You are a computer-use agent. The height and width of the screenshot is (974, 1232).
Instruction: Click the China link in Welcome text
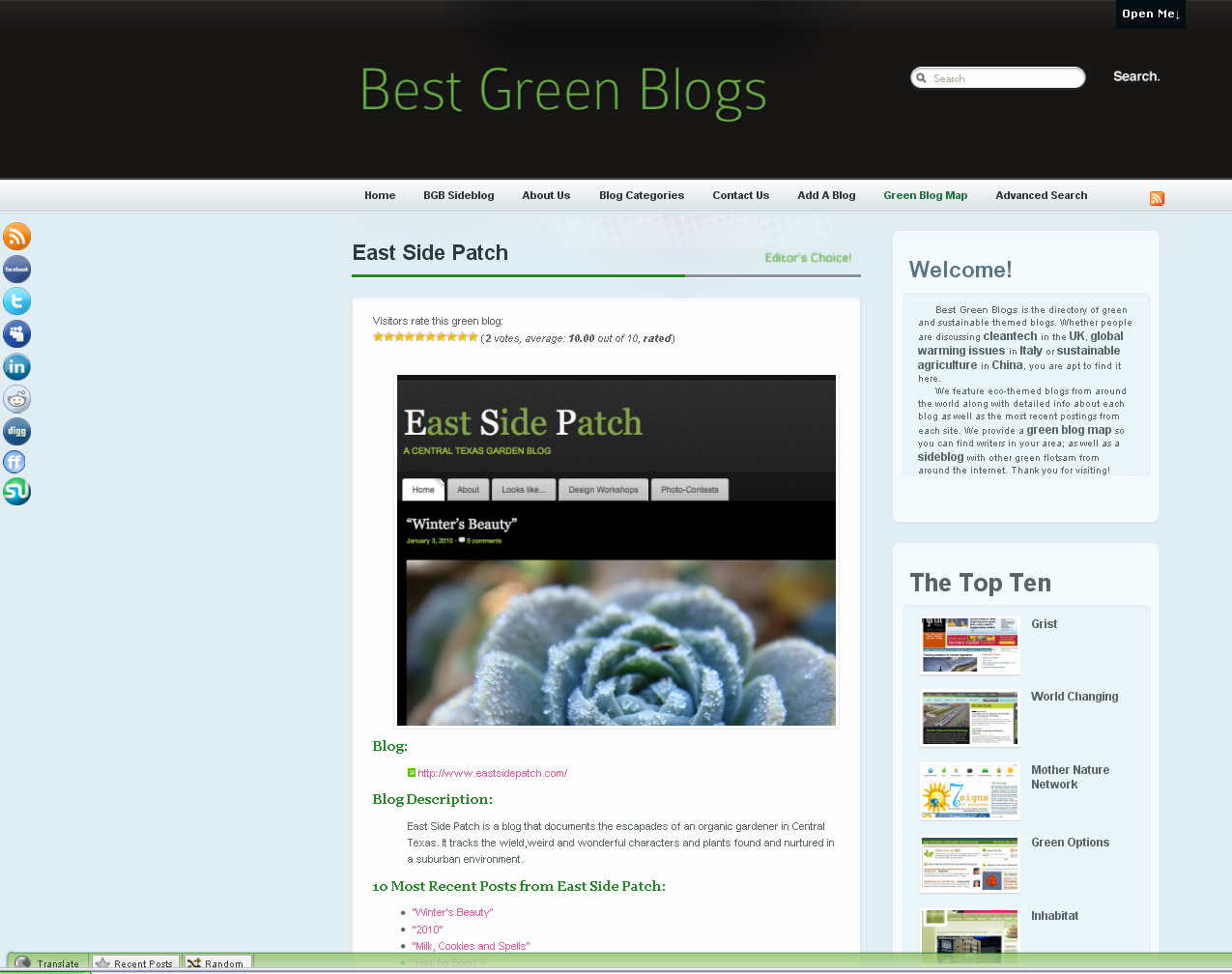[1007, 365]
